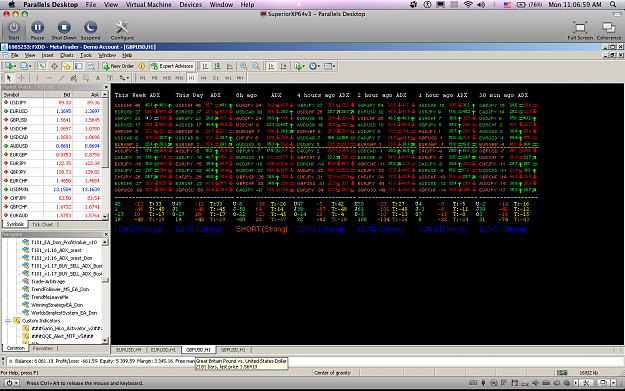This screenshot has height=391, width=625.
Task: Open macOS Spotlight search
Action: 613,5
